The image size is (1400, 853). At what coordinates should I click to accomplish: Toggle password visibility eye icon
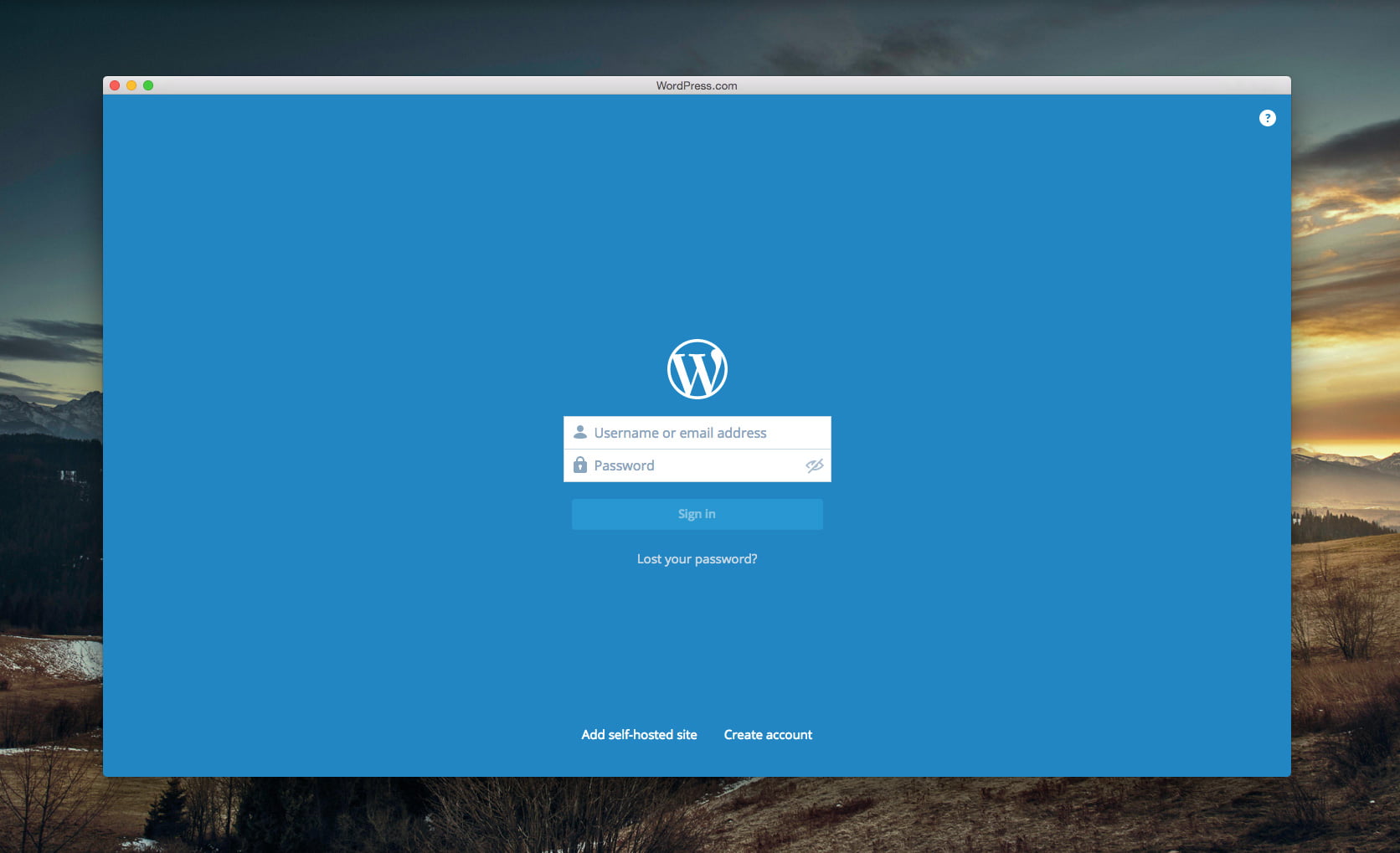[814, 465]
